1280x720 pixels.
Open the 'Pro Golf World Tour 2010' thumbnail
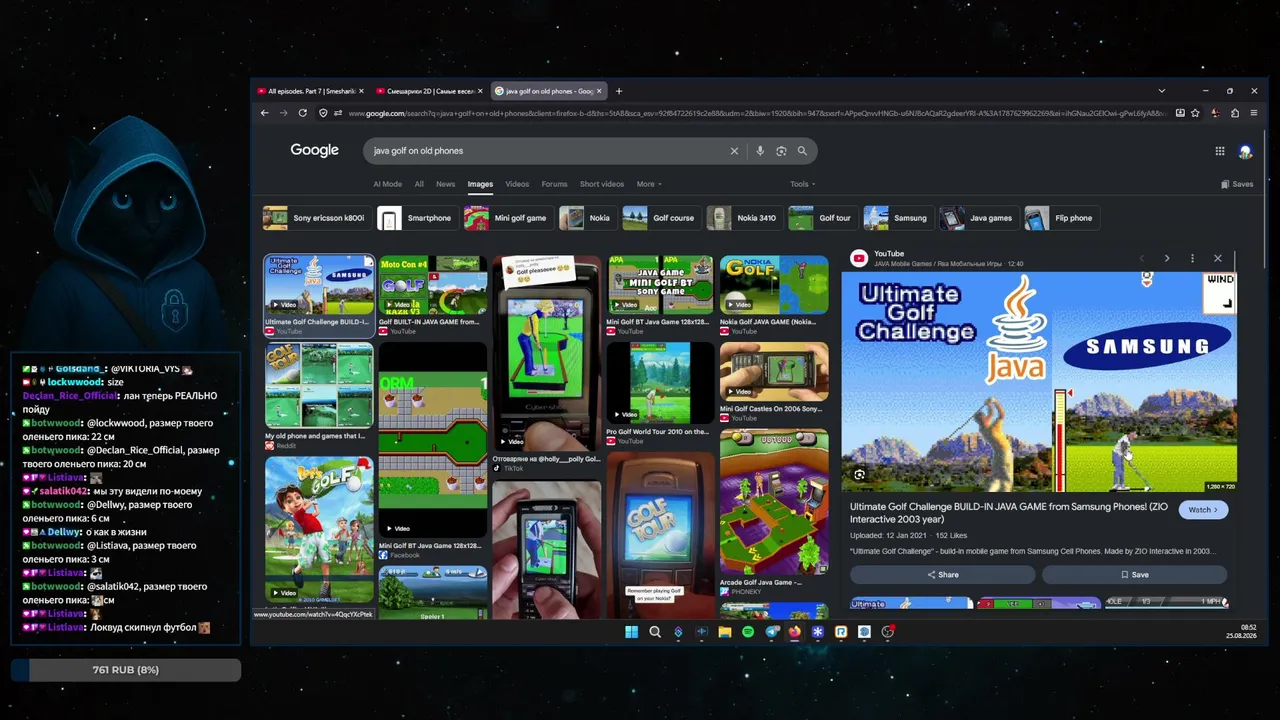point(660,384)
